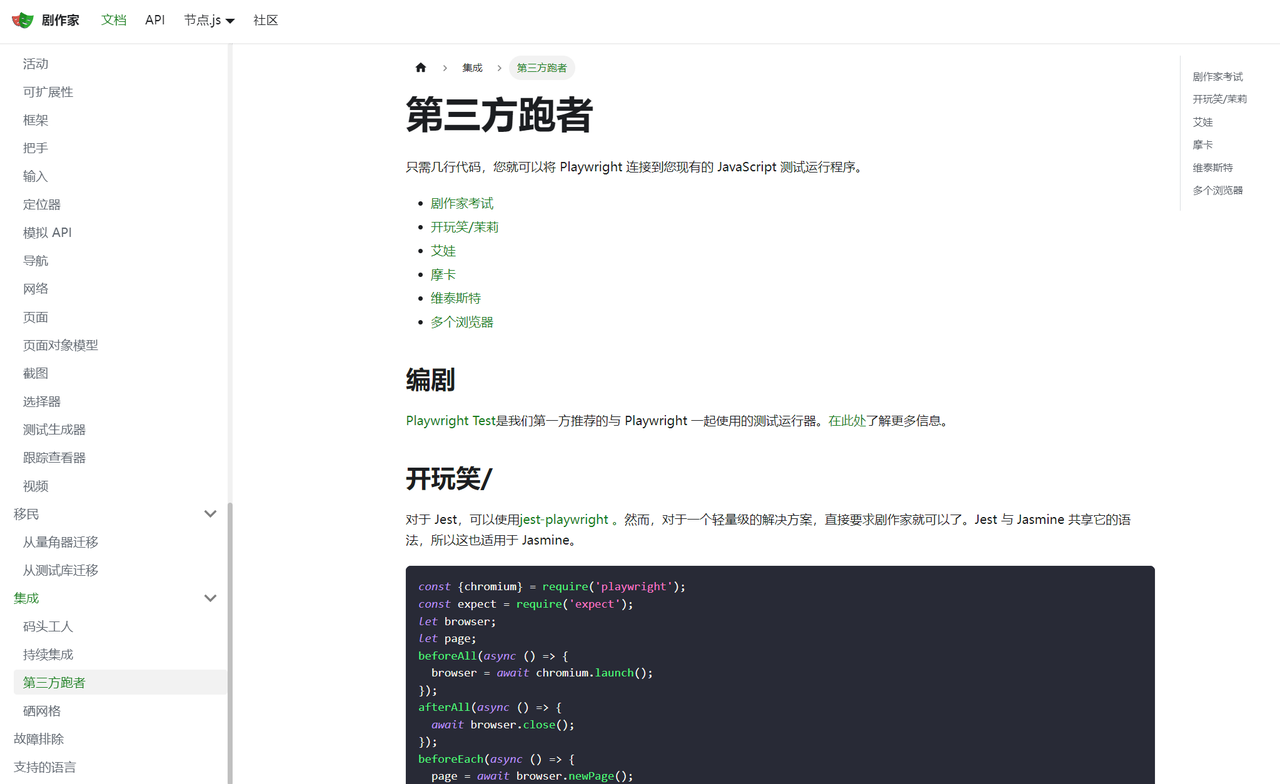
Task: Open the API navigation item
Action: (x=155, y=20)
